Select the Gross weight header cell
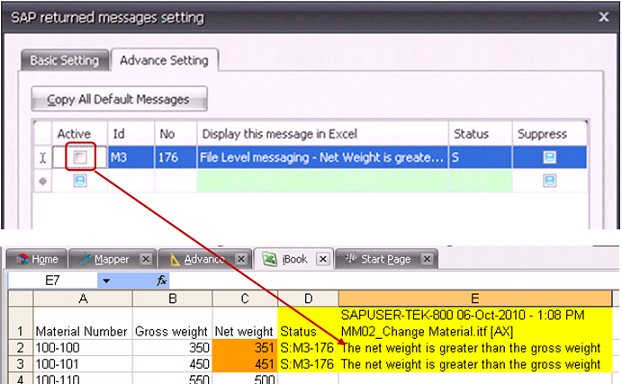 (173, 323)
